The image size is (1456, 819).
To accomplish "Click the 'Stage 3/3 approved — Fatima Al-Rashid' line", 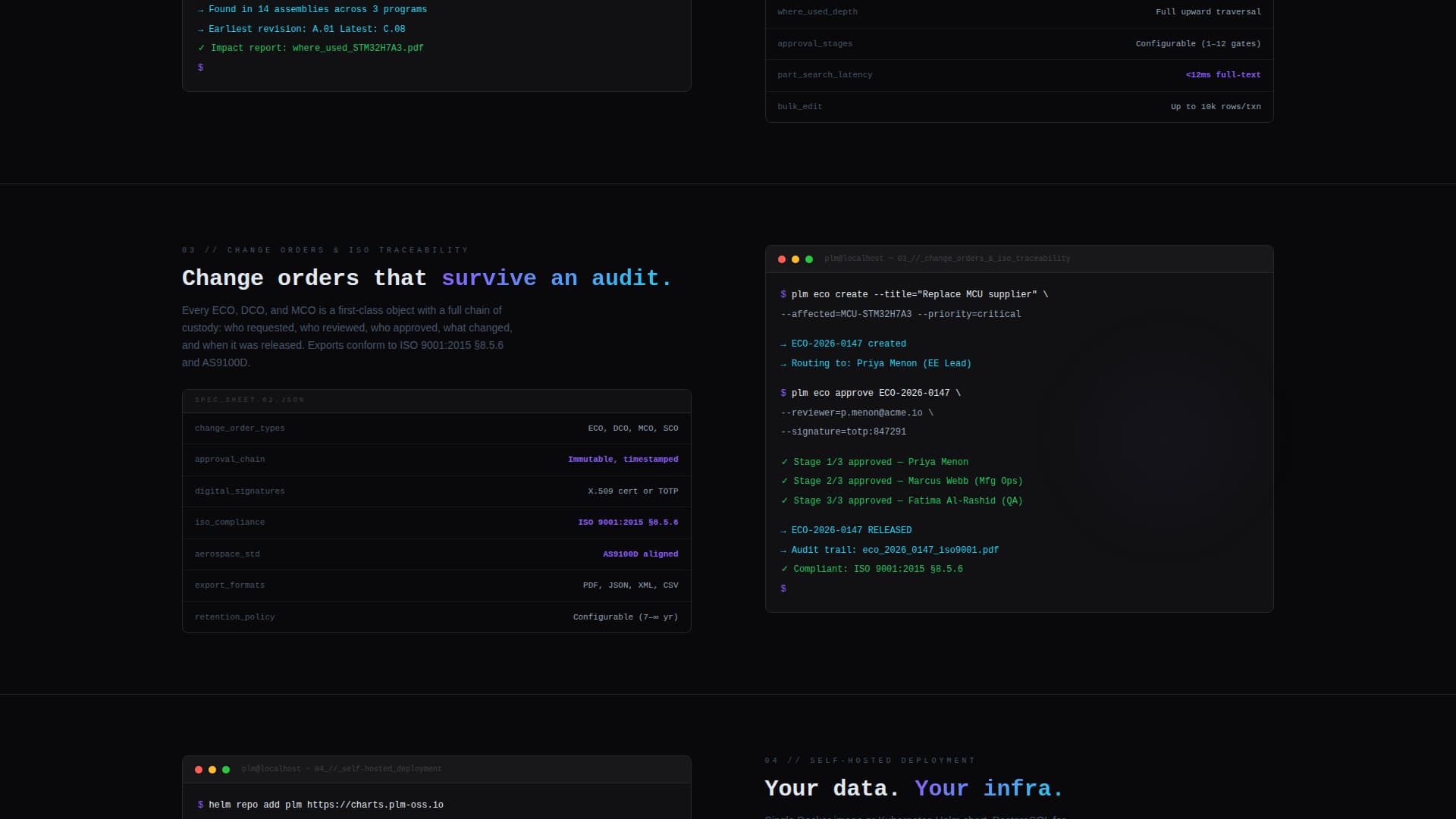I will tap(902, 500).
